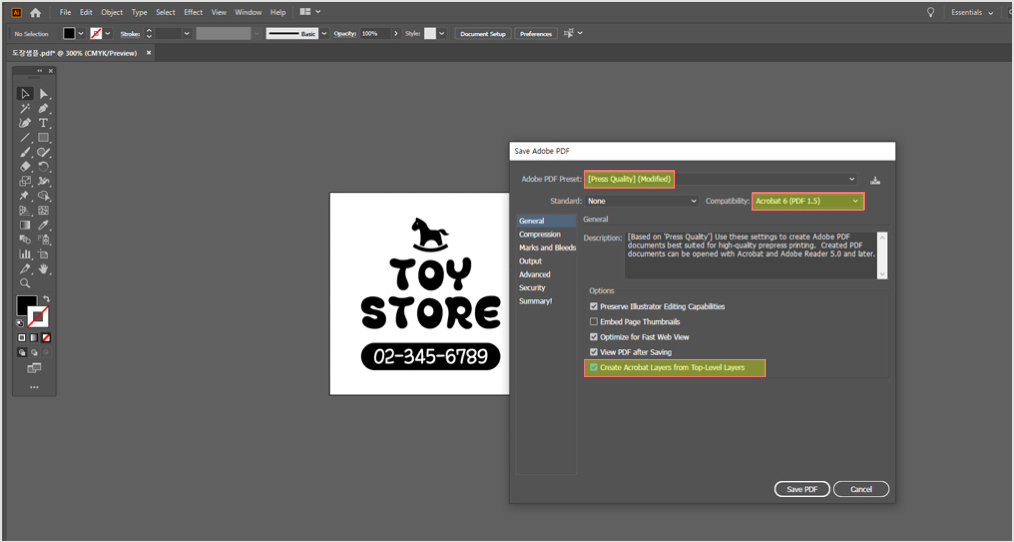Viewport: 1014px width, 542px height.
Task: Select the Type tool
Action: click(43, 123)
